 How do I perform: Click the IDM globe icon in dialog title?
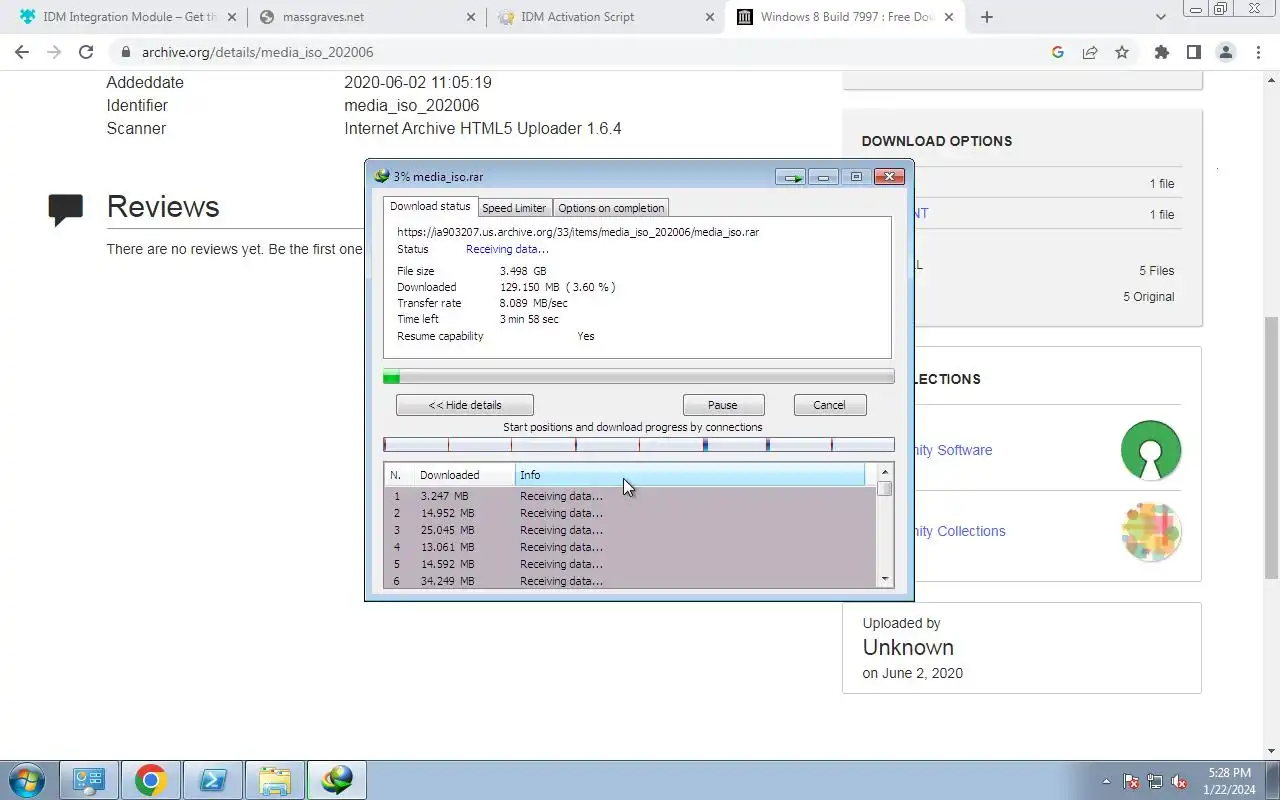point(381,176)
